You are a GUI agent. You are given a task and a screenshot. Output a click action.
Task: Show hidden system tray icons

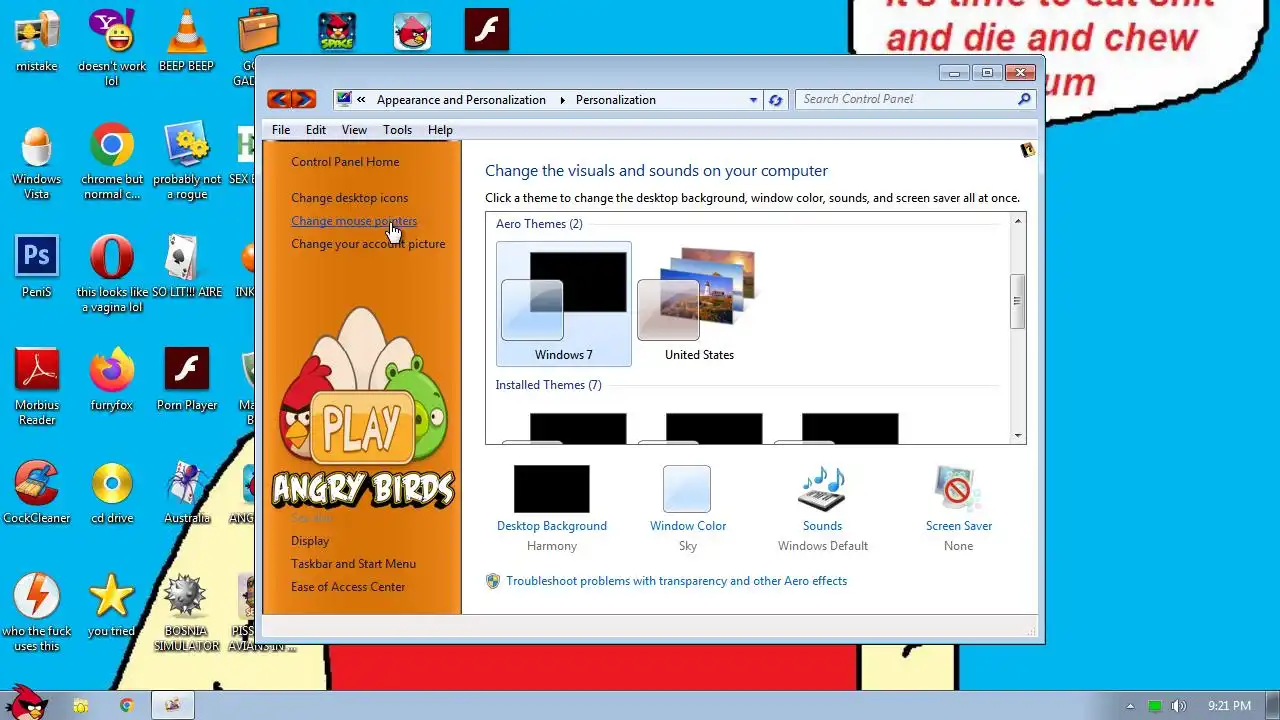(1131, 706)
